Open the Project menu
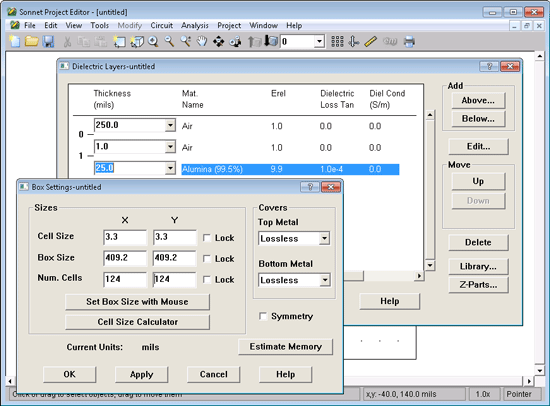Viewport: 550px width, 406px height. coord(229,25)
